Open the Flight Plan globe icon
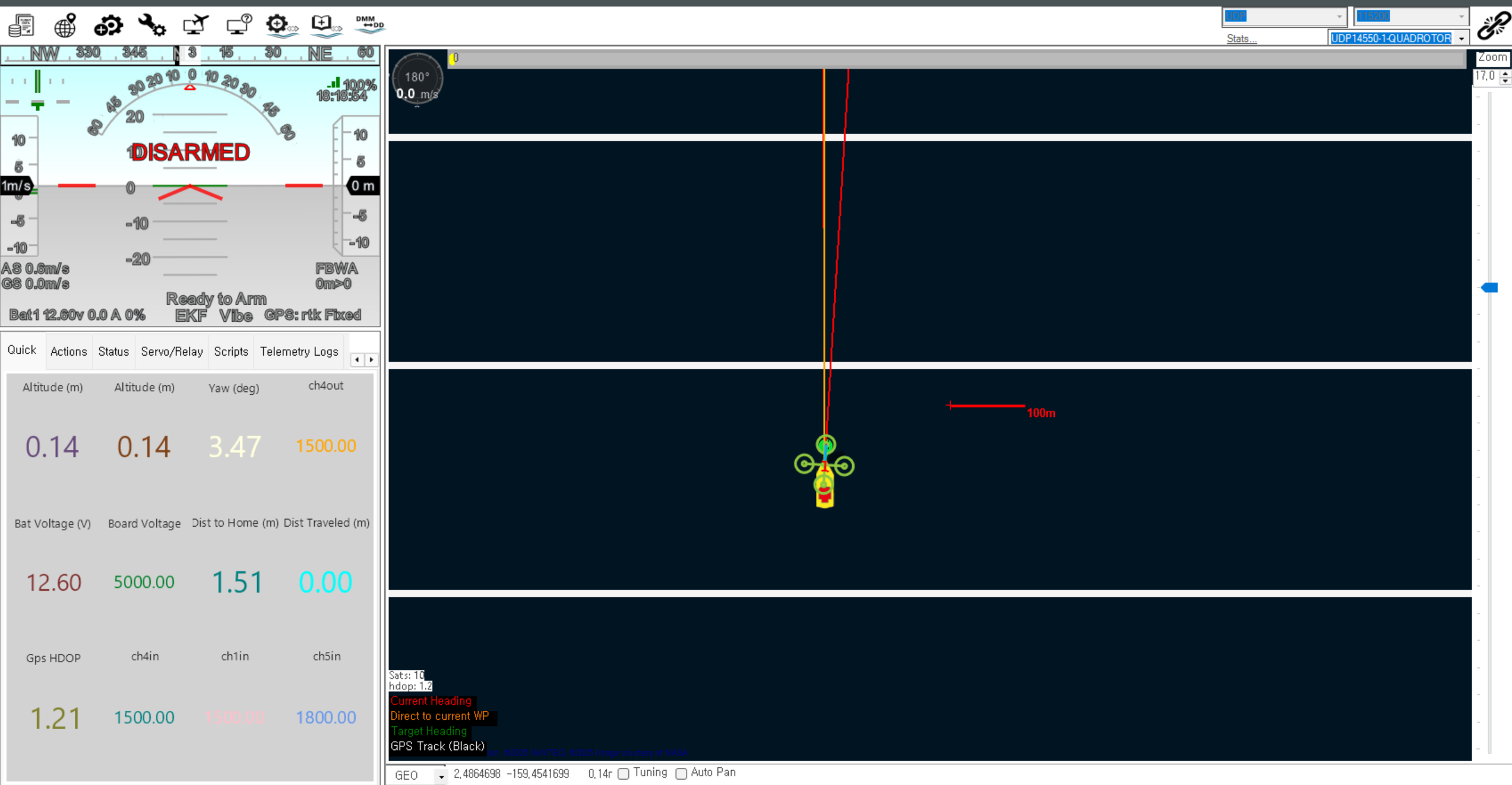 [x=65, y=26]
